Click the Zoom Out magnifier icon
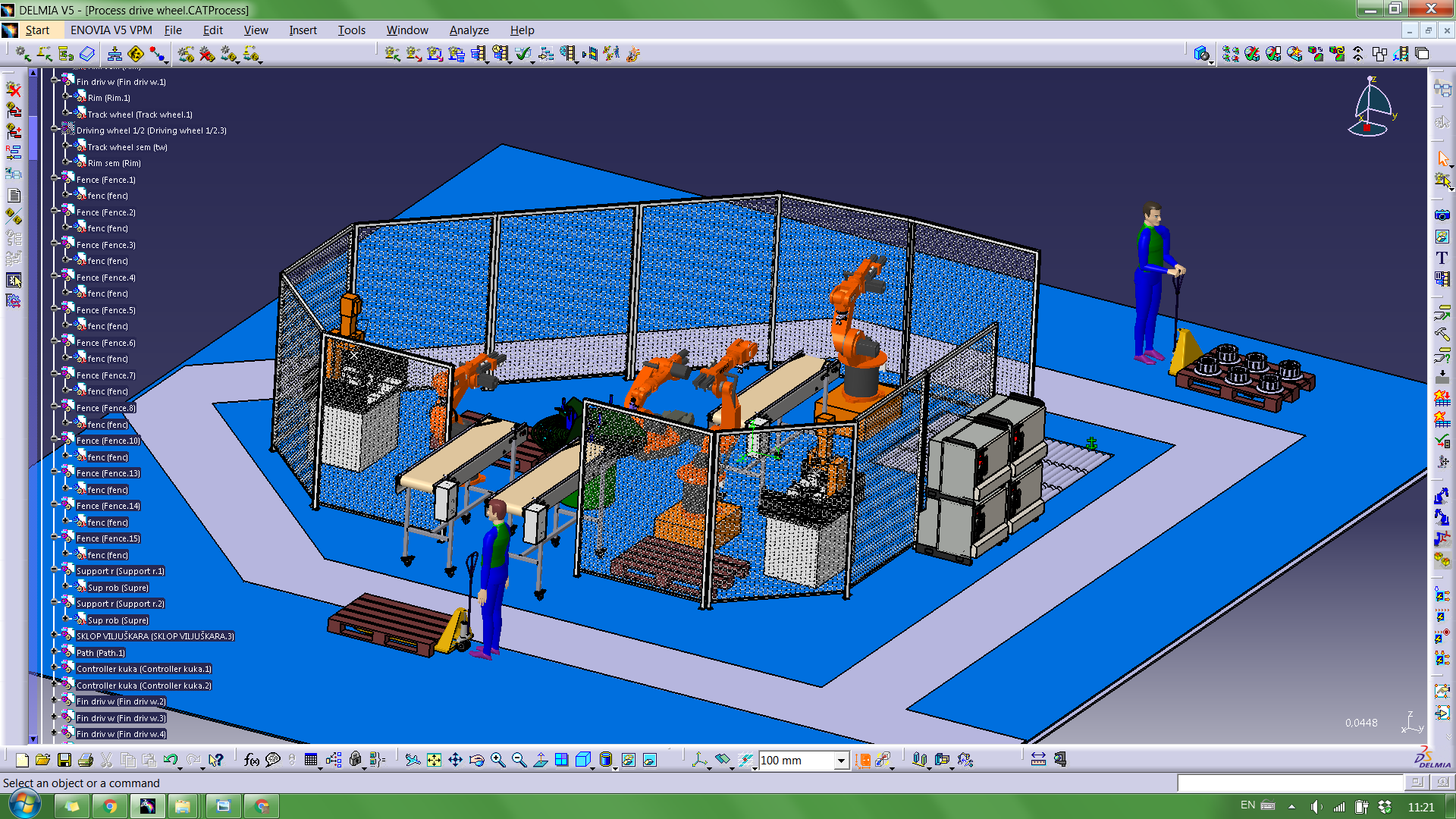The image size is (1456, 819). (x=519, y=760)
